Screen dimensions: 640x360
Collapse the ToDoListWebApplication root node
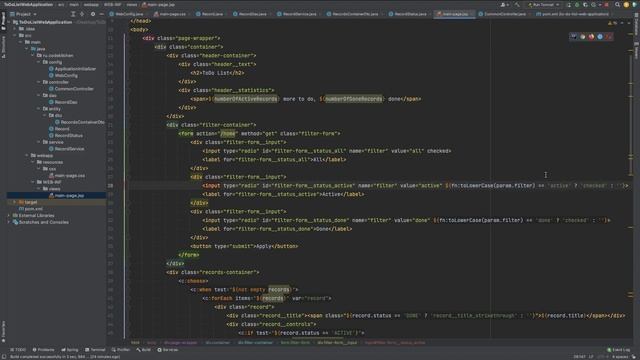tap(9, 22)
